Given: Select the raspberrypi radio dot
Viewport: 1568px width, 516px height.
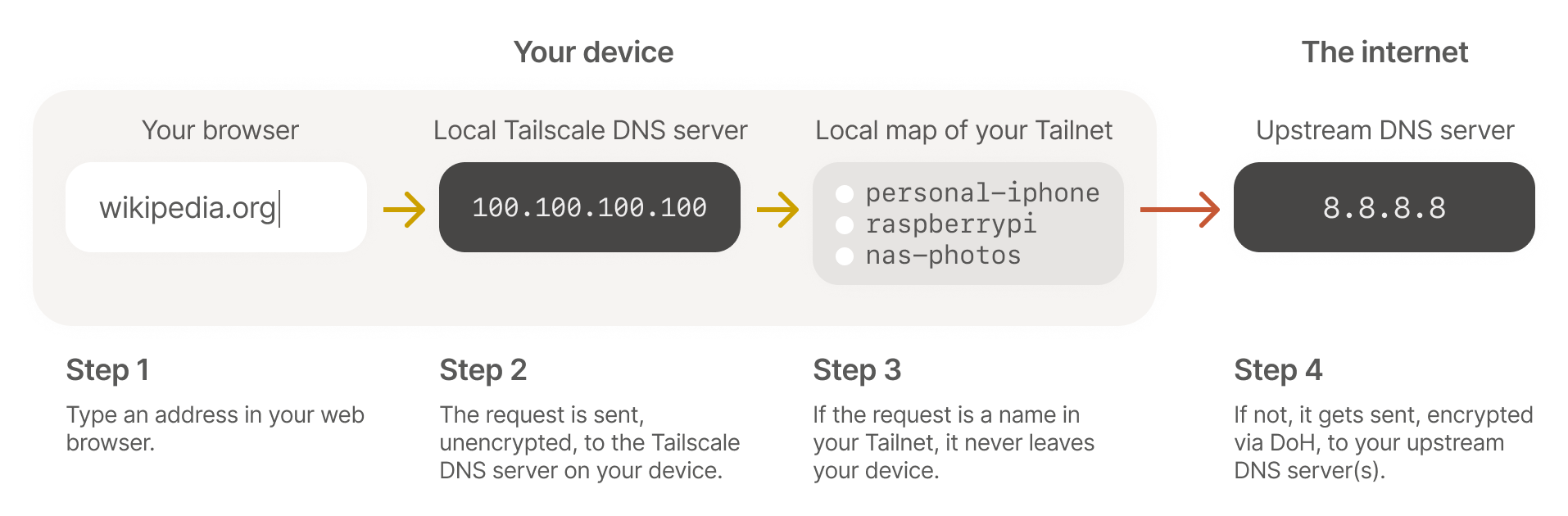Looking at the screenshot, I should tap(845, 225).
